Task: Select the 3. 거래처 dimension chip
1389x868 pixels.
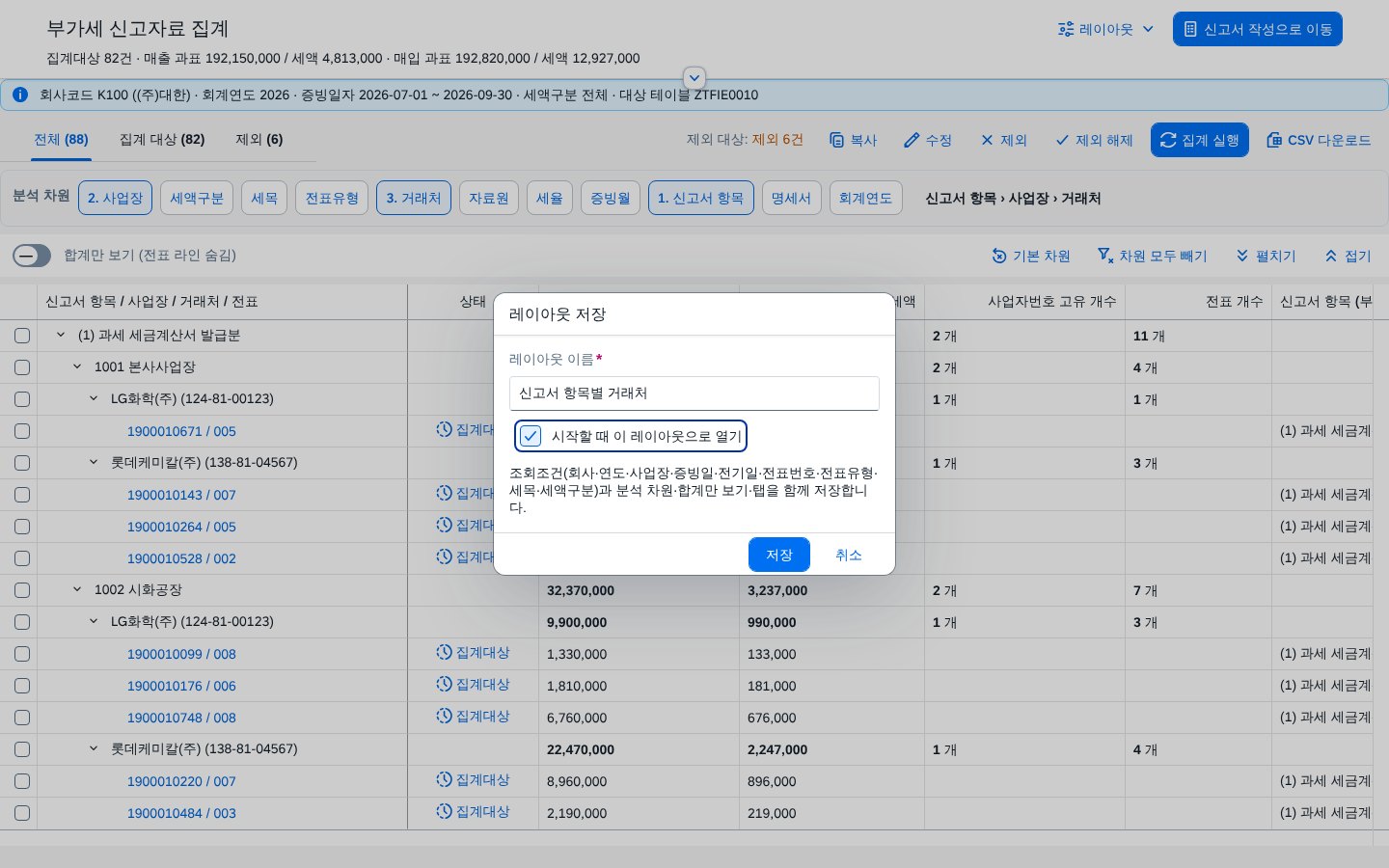Action: (414, 198)
